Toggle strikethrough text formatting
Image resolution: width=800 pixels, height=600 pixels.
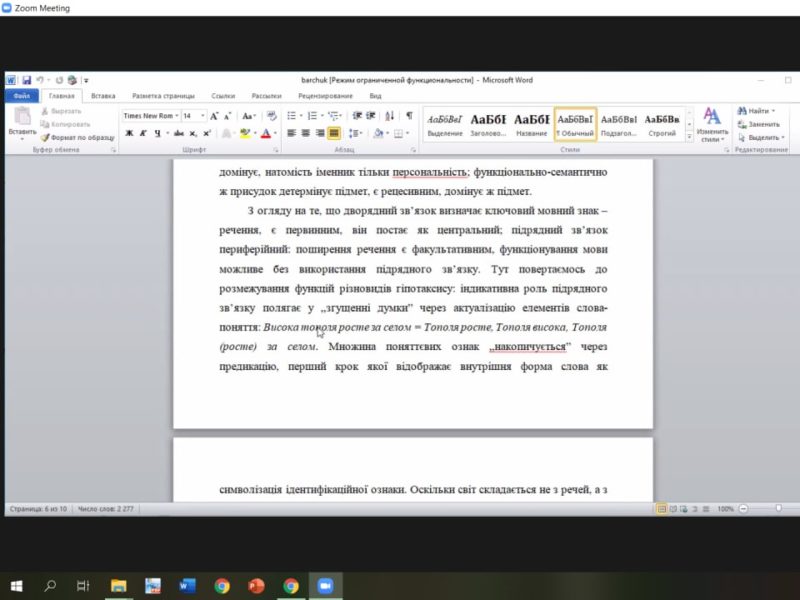178,133
